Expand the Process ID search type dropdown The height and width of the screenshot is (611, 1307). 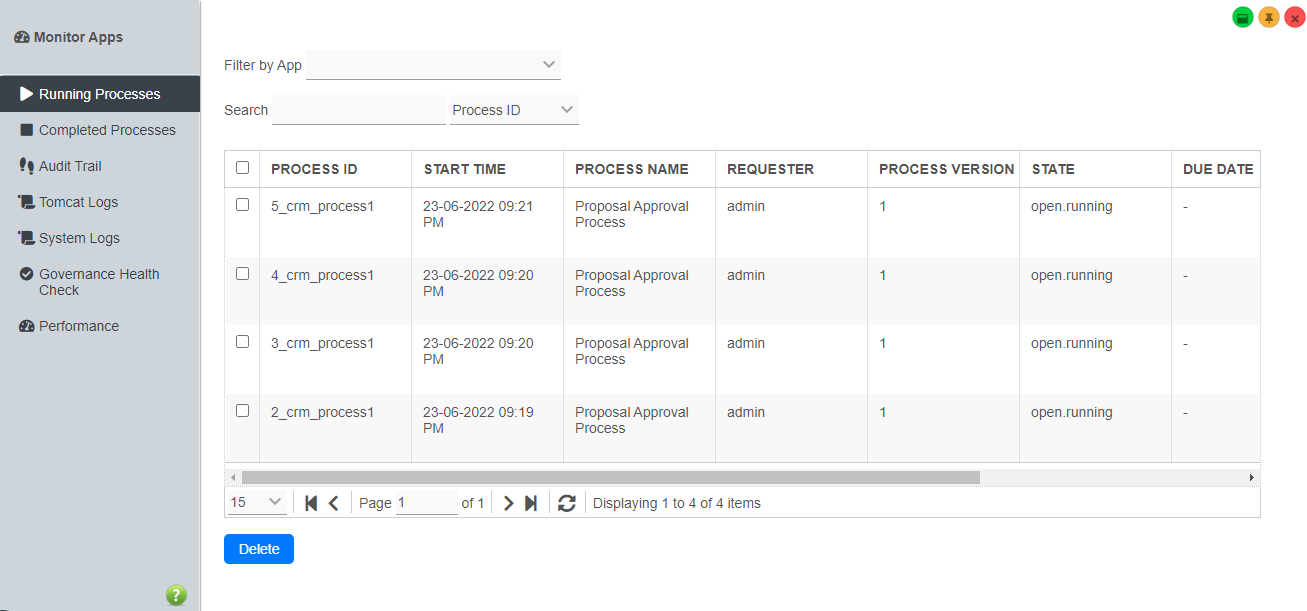point(514,110)
